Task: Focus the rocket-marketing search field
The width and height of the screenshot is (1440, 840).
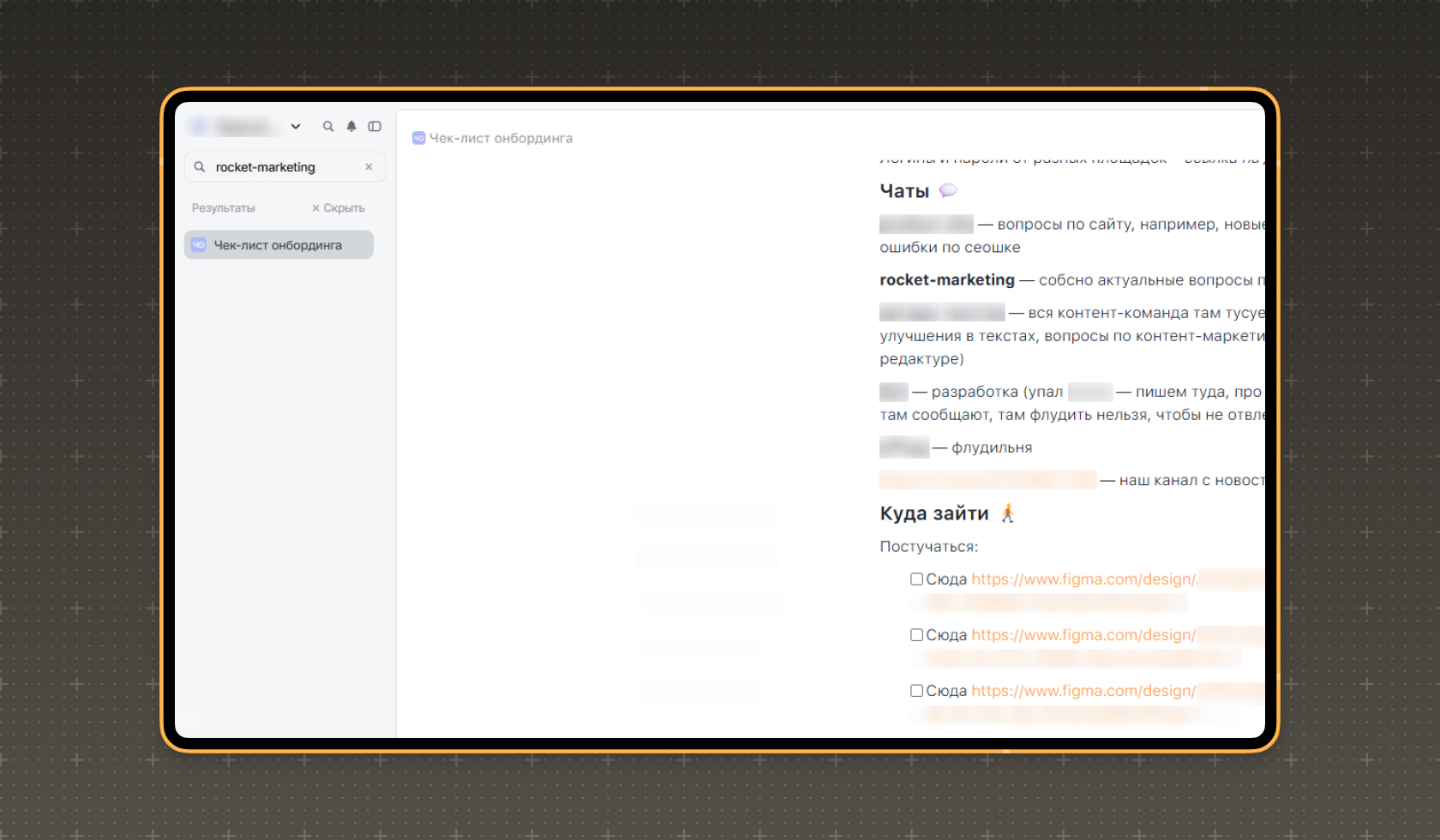Action: (x=285, y=167)
